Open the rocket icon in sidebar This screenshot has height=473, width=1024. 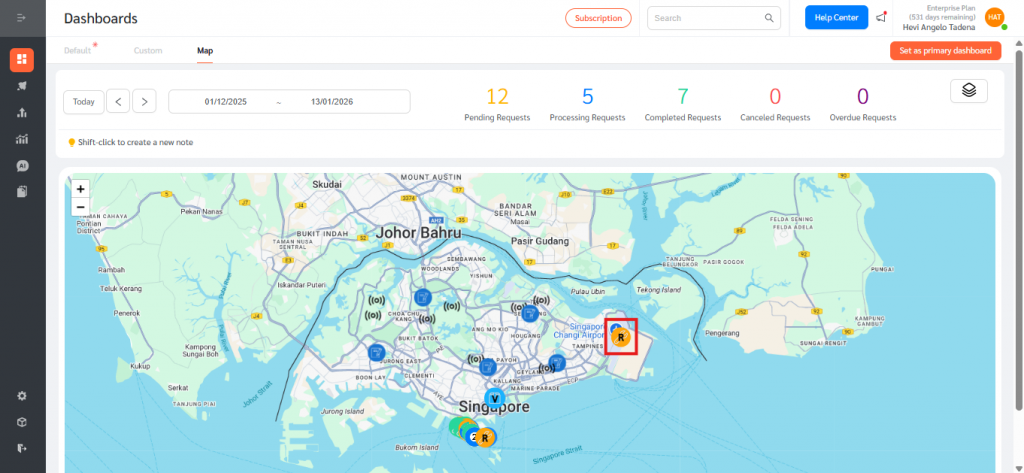coord(22,86)
